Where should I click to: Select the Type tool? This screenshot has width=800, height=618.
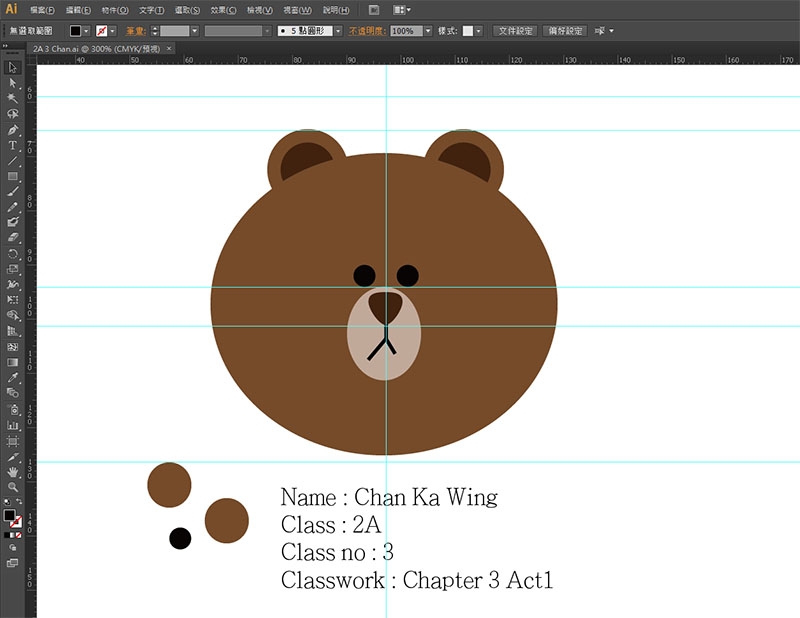click(13, 145)
